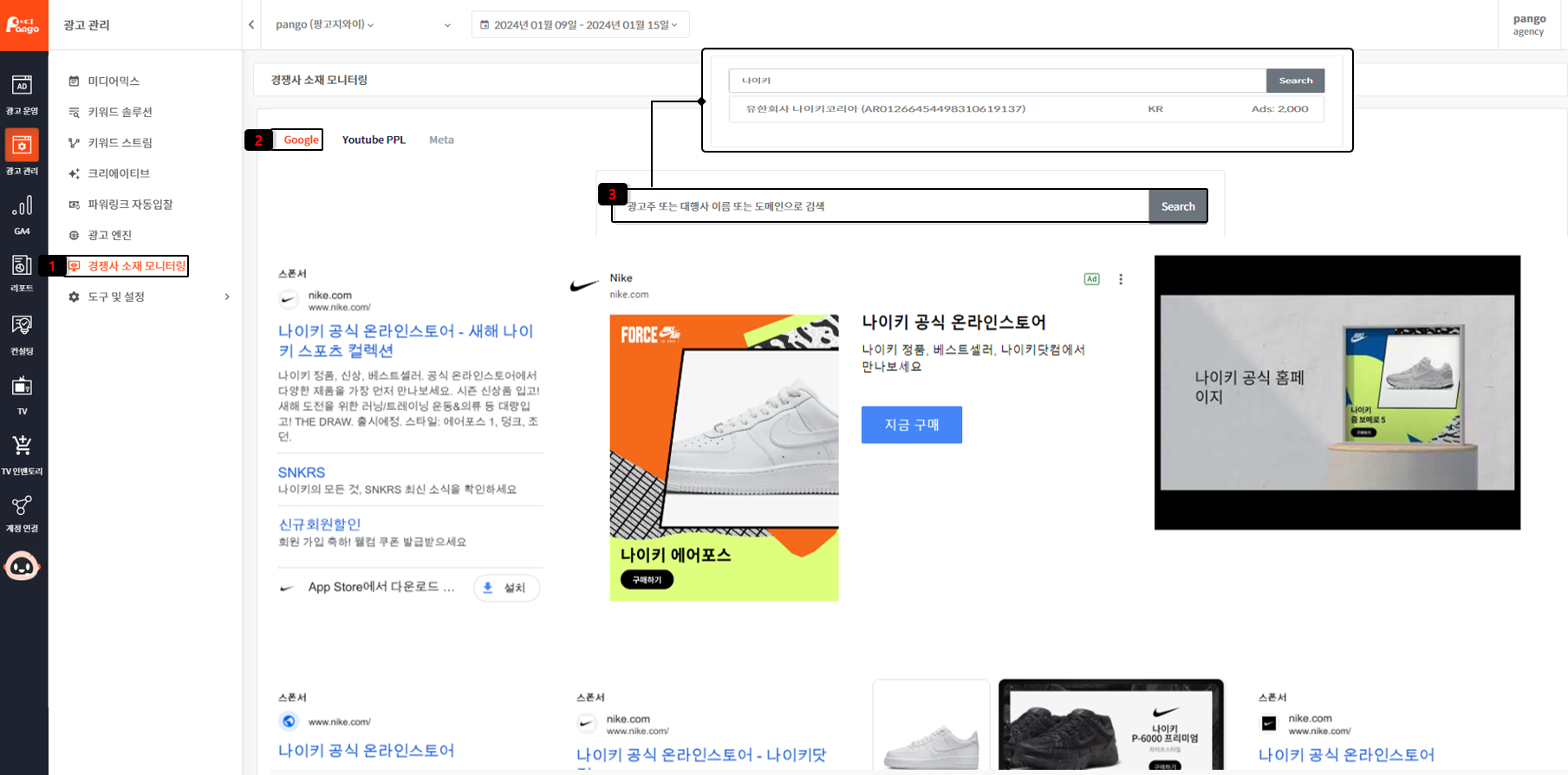
Task: Switch to the Youtube PPL tab
Action: pyautogui.click(x=374, y=140)
